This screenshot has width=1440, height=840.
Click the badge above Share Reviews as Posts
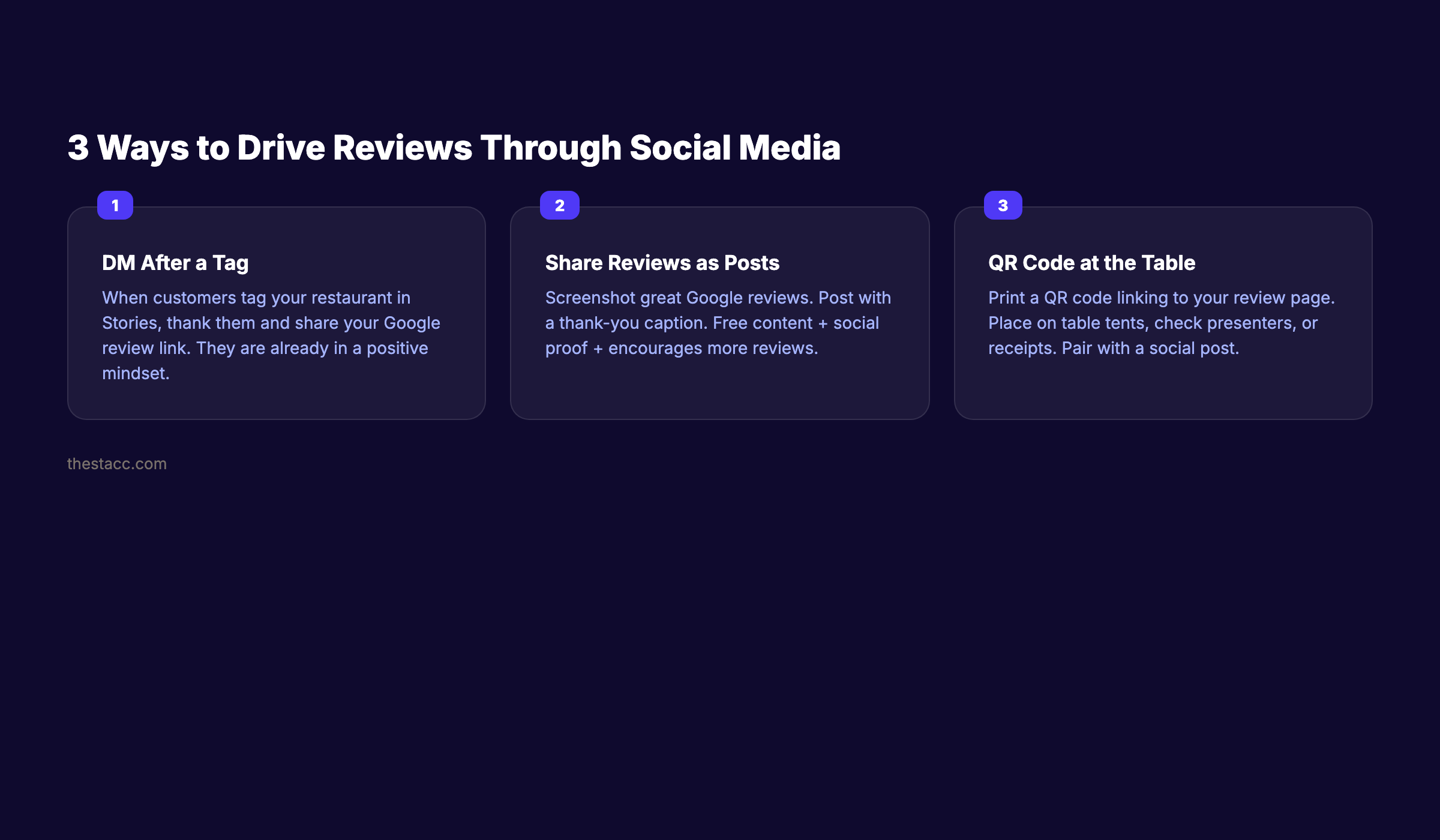[560, 205]
